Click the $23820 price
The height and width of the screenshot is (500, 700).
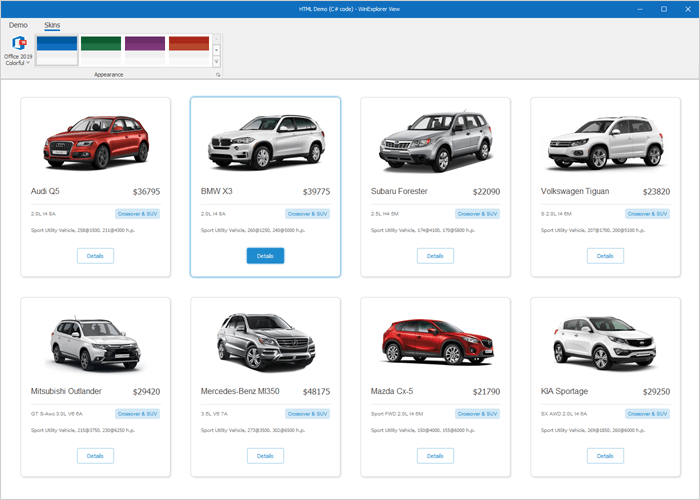click(x=657, y=192)
